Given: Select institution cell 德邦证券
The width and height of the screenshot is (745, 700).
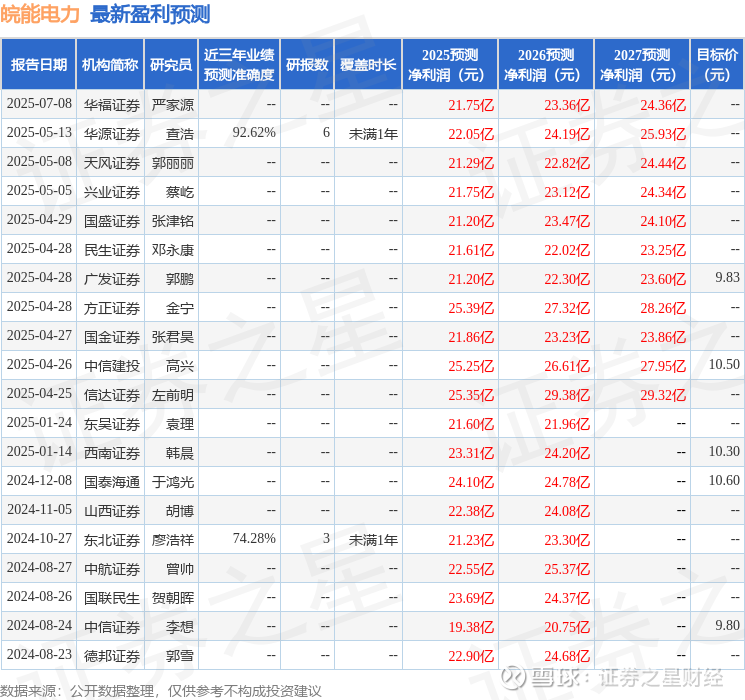Looking at the screenshot, I should (112, 656).
